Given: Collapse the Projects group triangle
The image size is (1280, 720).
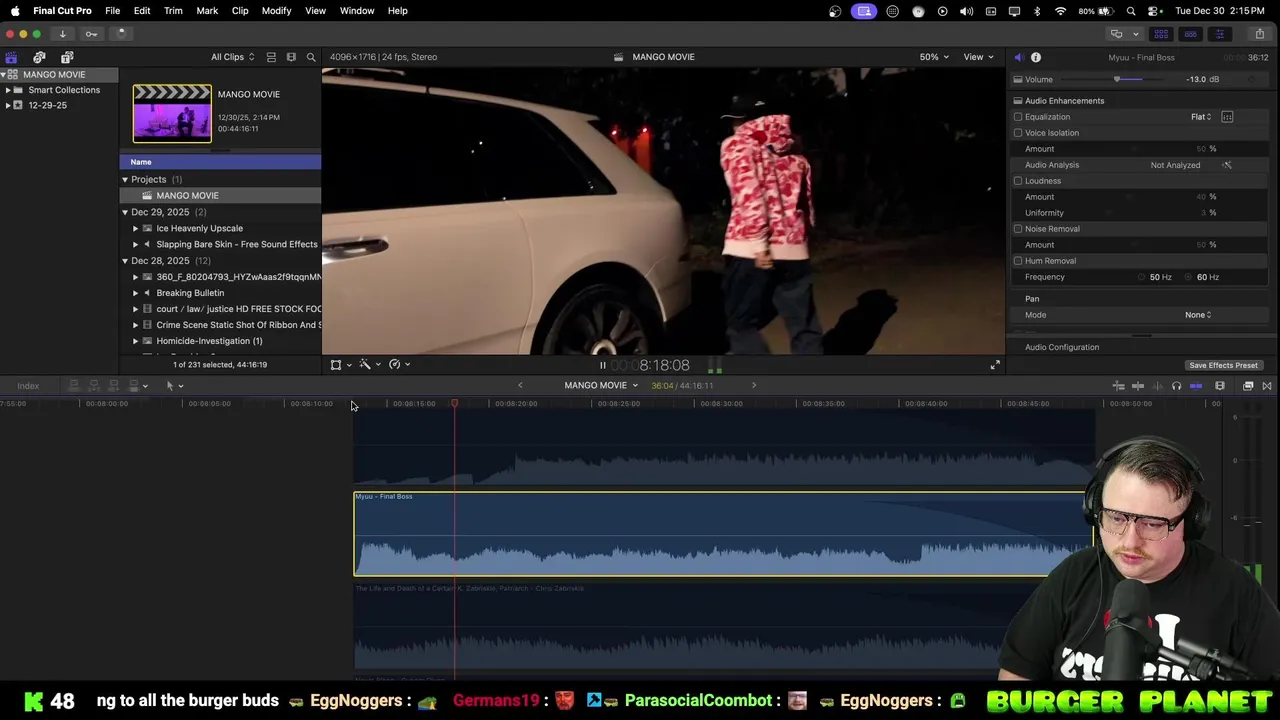Looking at the screenshot, I should (x=125, y=180).
